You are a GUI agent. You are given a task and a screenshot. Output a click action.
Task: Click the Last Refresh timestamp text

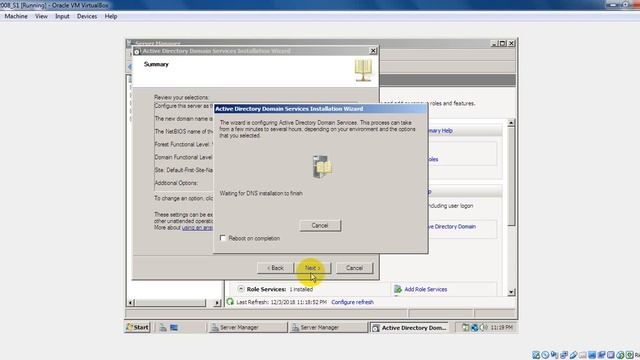(282, 302)
